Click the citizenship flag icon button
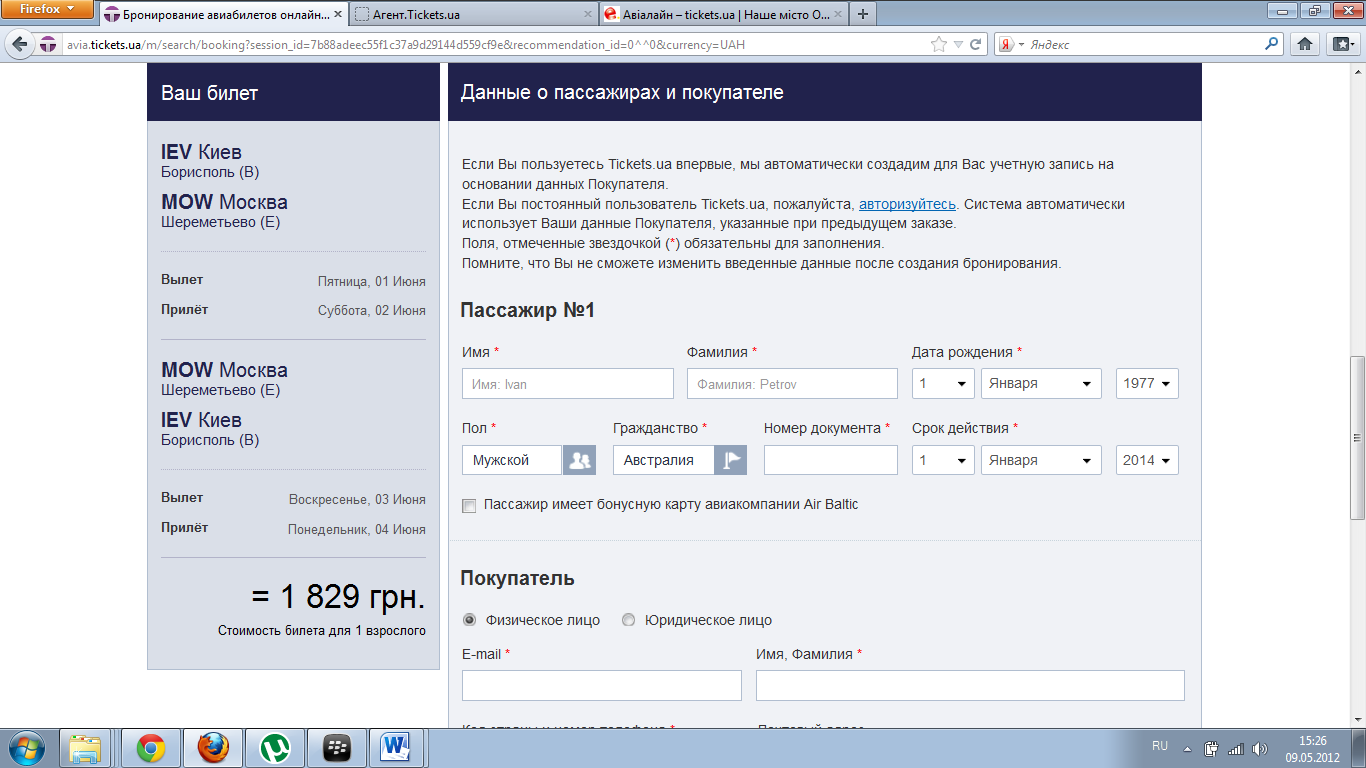Image resolution: width=1366 pixels, height=768 pixels. (731, 460)
